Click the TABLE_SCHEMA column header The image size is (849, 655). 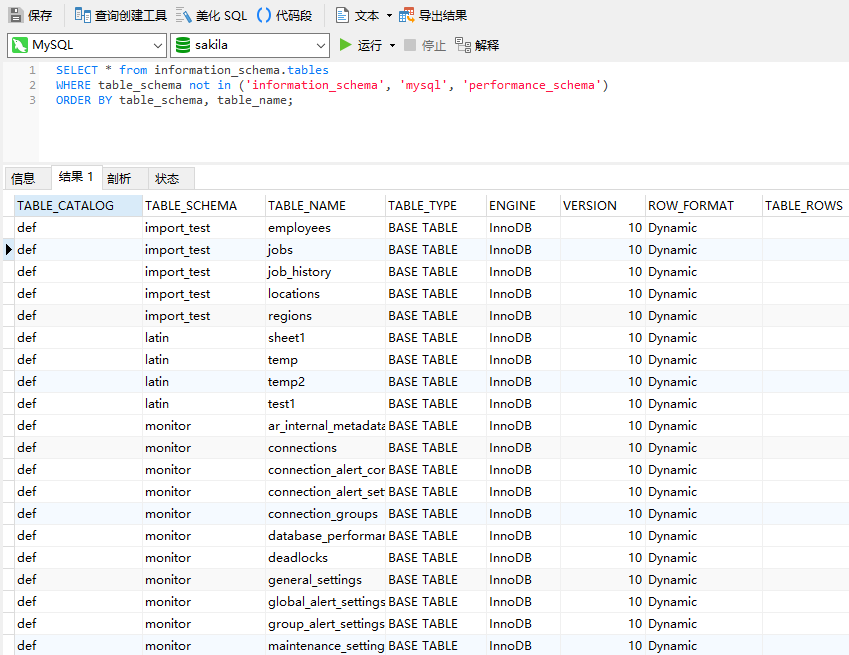pyautogui.click(x=204, y=206)
